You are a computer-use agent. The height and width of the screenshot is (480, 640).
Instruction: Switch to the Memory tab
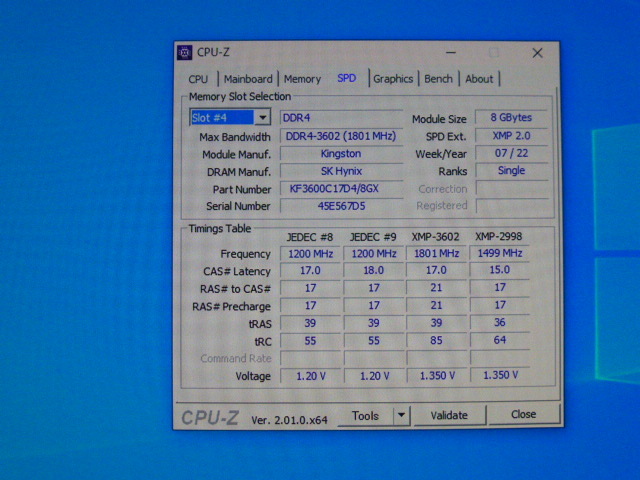302,79
